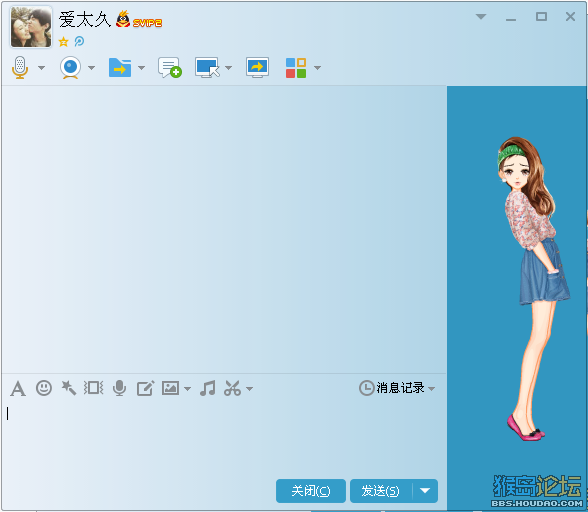Create discussion group with chat-plus icon
This screenshot has height=512, width=588.
click(170, 68)
